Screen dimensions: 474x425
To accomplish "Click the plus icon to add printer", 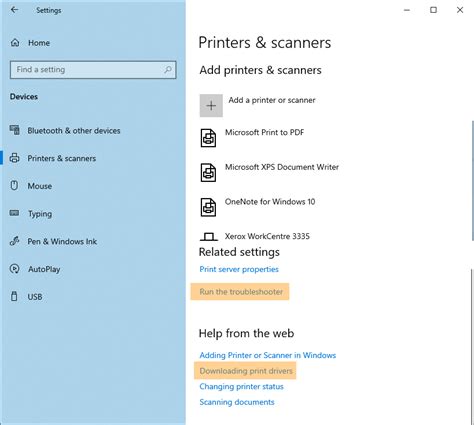I will tap(211, 106).
